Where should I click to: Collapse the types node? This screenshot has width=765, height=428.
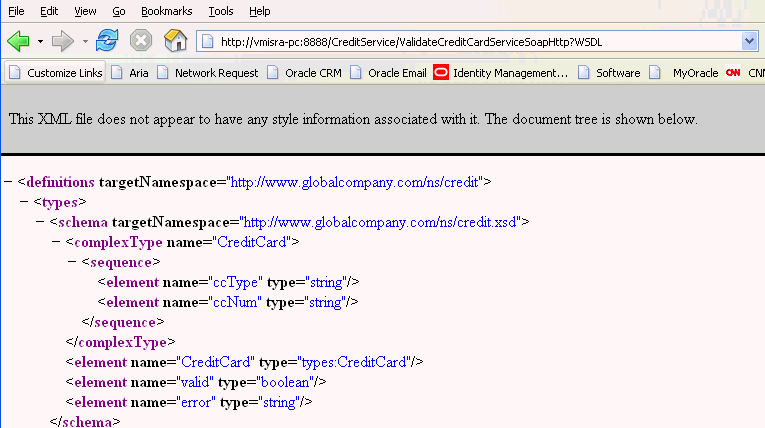pyautogui.click(x=24, y=202)
